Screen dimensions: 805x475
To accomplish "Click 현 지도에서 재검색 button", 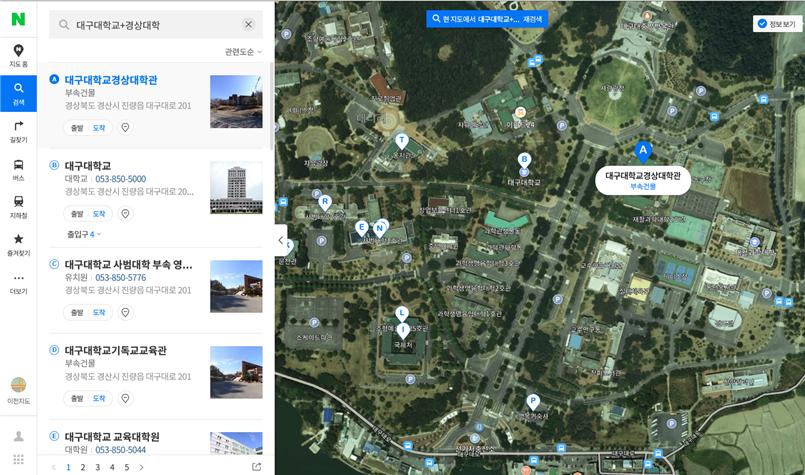I will [486, 19].
